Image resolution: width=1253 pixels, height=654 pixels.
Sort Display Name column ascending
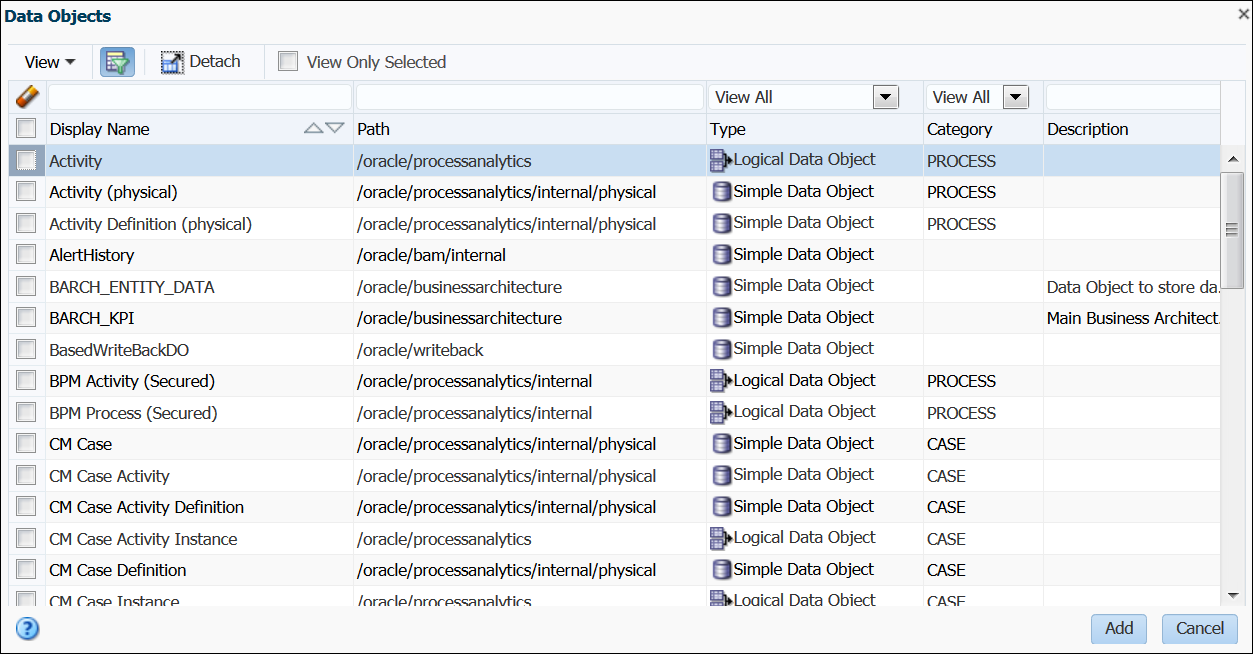(313, 128)
